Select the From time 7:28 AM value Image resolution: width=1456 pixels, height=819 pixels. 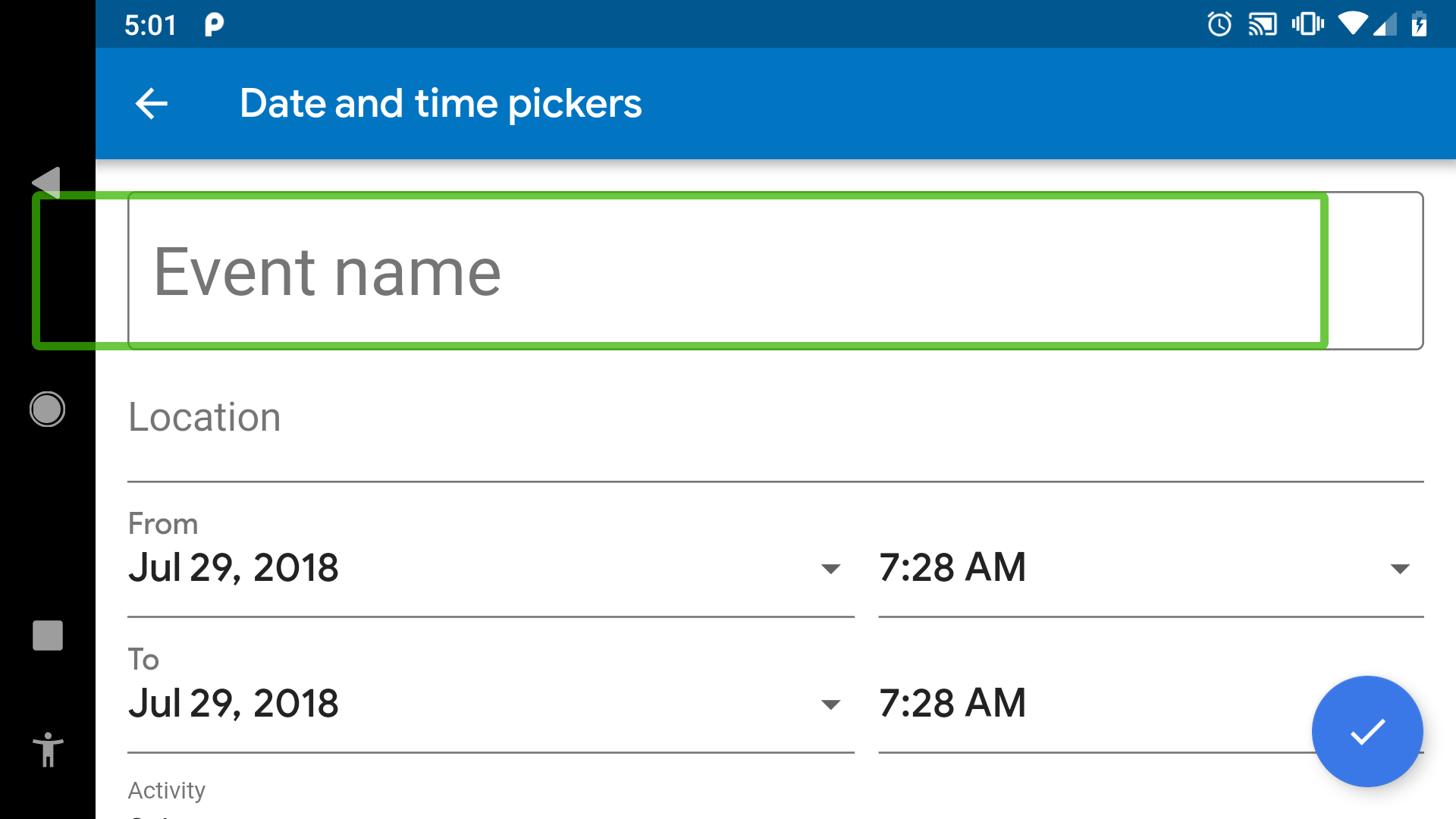pyautogui.click(x=952, y=567)
